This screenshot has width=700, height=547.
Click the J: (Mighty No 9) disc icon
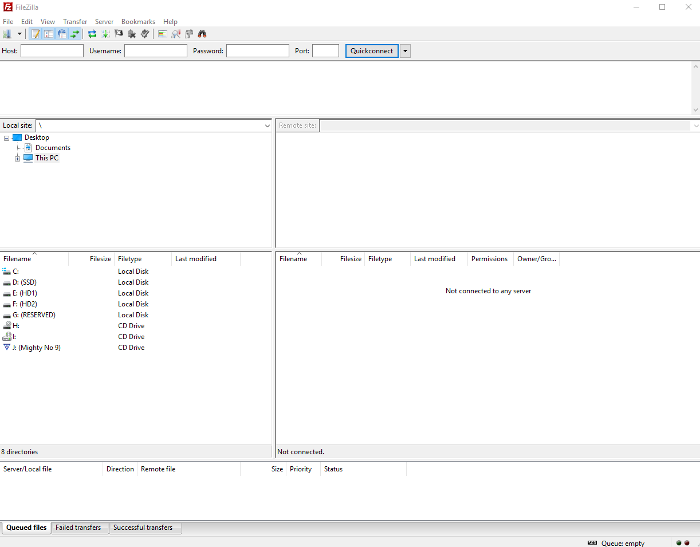tap(6, 347)
